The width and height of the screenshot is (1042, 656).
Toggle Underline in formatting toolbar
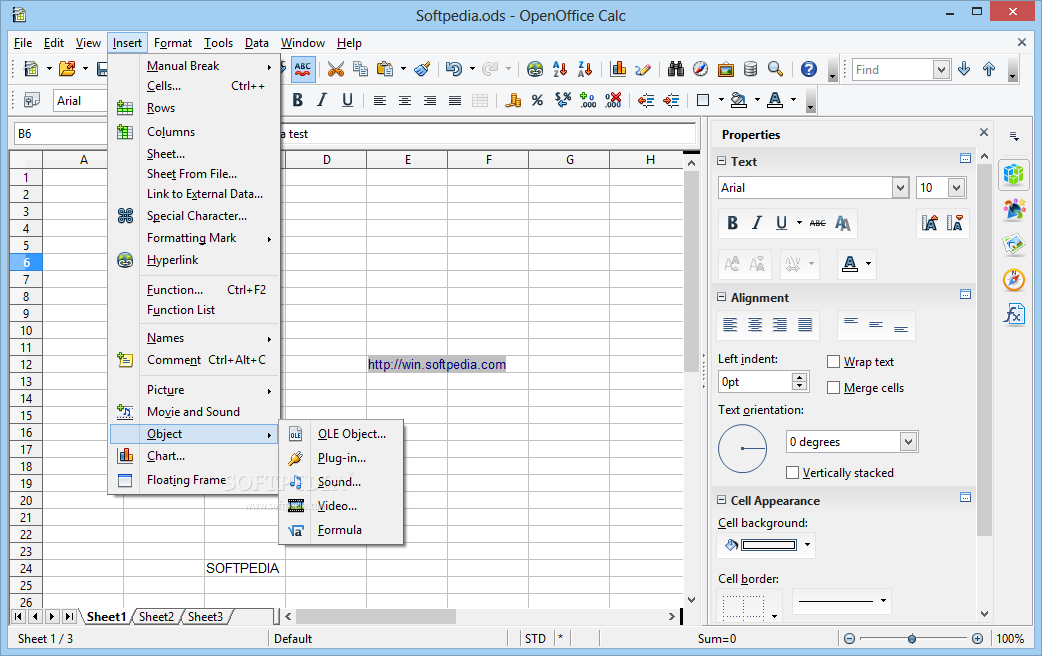pos(347,100)
